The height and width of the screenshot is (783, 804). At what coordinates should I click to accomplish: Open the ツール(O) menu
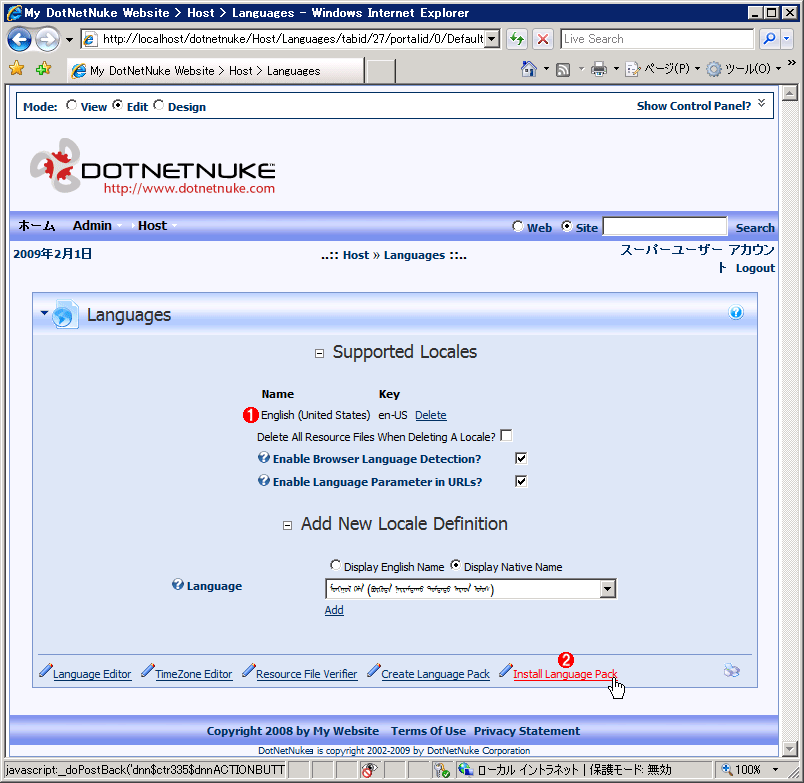click(x=743, y=69)
